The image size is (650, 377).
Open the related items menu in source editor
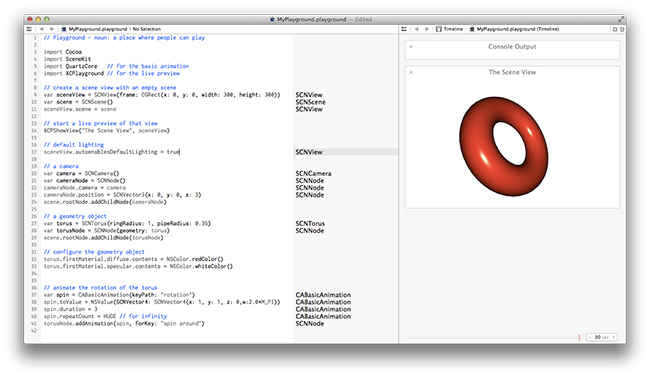(29, 29)
